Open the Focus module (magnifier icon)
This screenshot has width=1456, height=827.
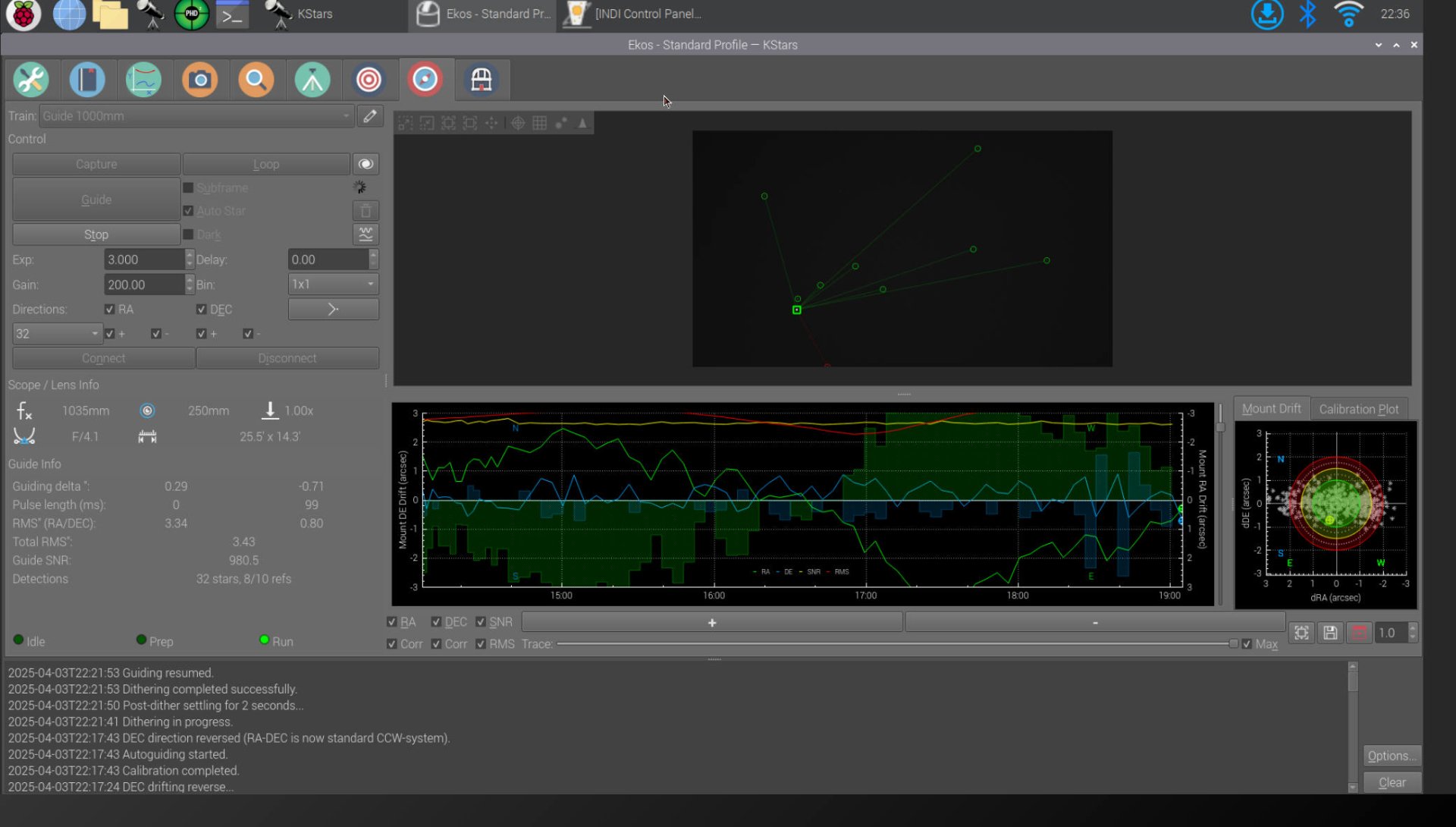pos(256,80)
